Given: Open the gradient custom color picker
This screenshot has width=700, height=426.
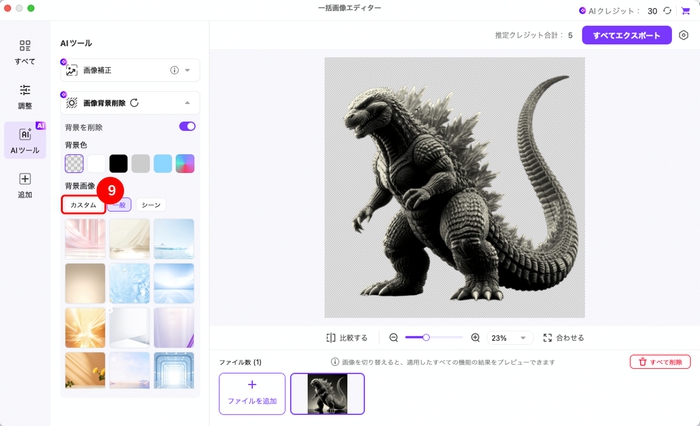Looking at the screenshot, I should (x=185, y=163).
